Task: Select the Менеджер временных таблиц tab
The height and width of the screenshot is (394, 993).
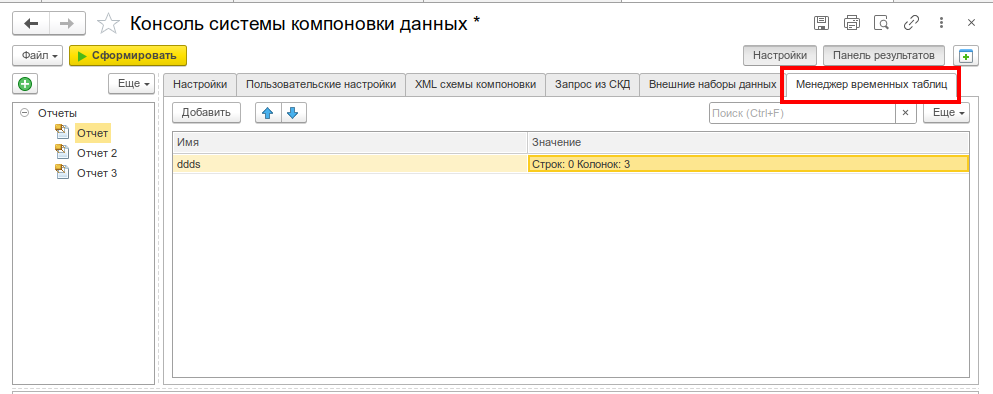Action: [x=871, y=84]
